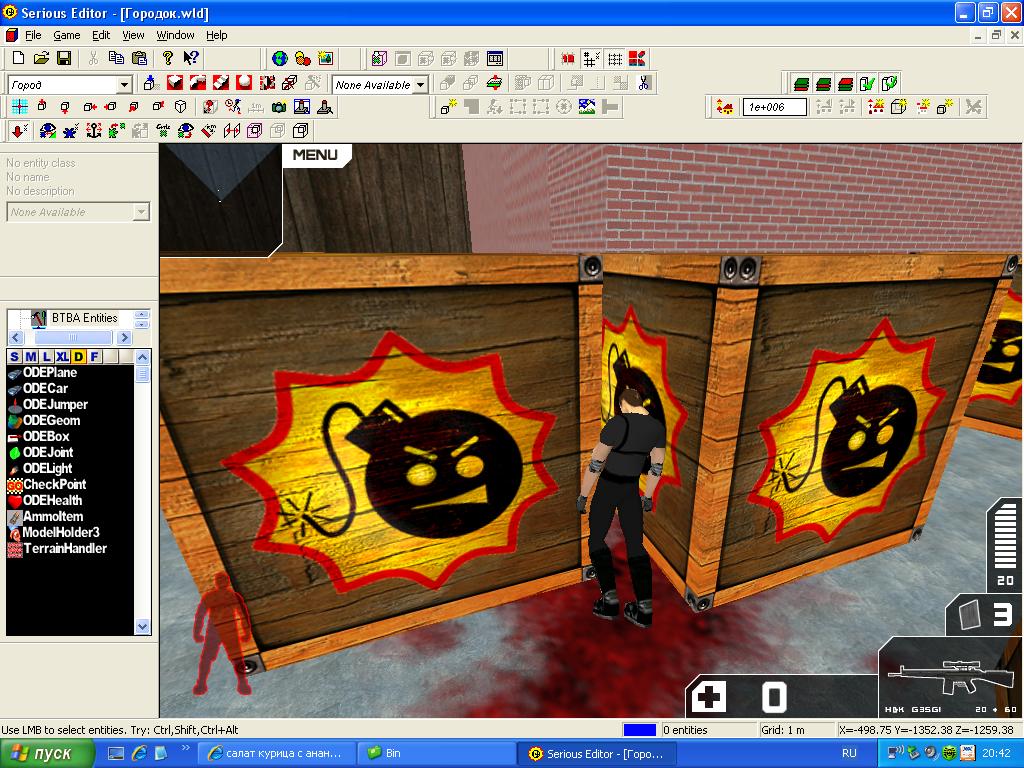The height and width of the screenshot is (768, 1024).
Task: Click the MENU button in the viewport
Action: (x=315, y=155)
